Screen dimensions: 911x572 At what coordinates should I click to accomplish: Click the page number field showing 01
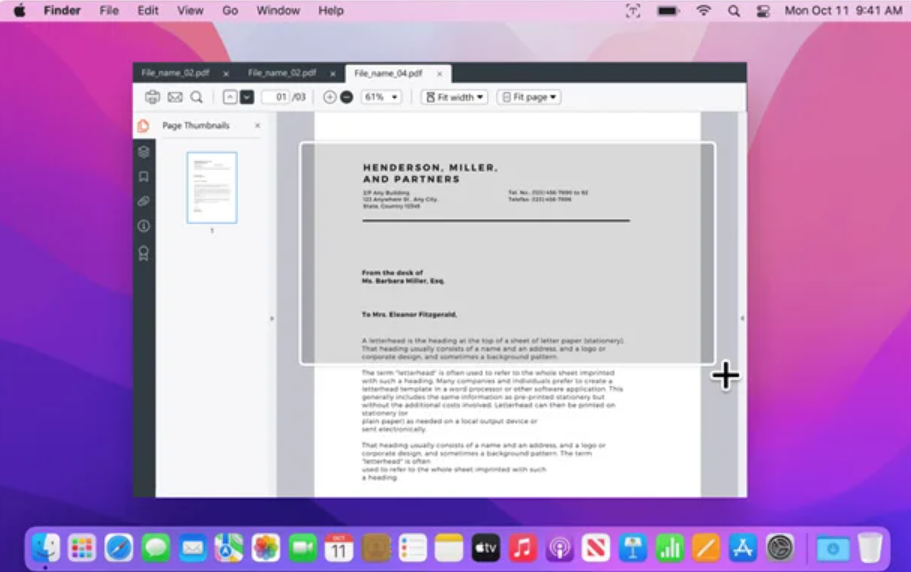pos(276,97)
